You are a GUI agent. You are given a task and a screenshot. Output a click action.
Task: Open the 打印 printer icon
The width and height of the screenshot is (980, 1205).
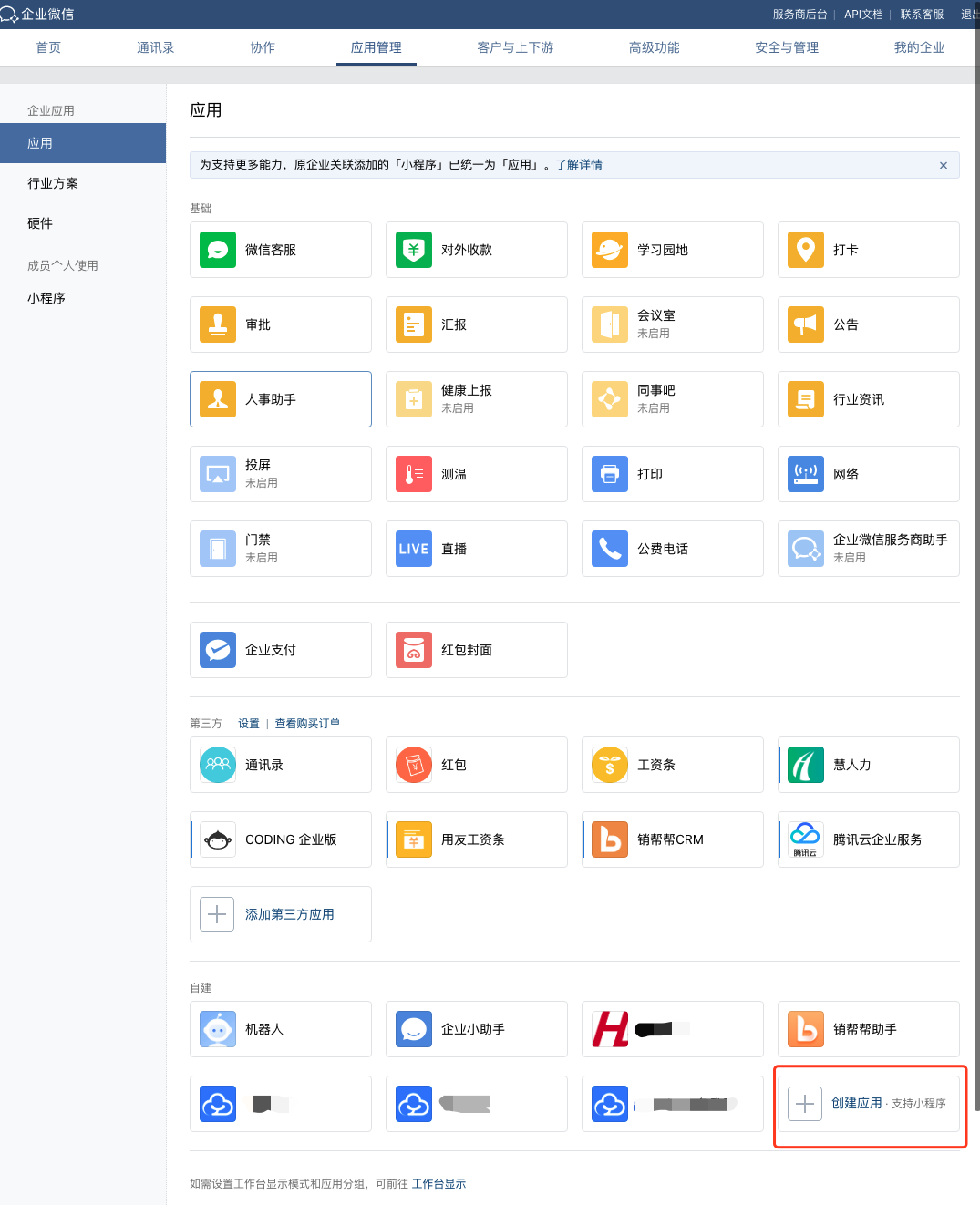tap(610, 474)
